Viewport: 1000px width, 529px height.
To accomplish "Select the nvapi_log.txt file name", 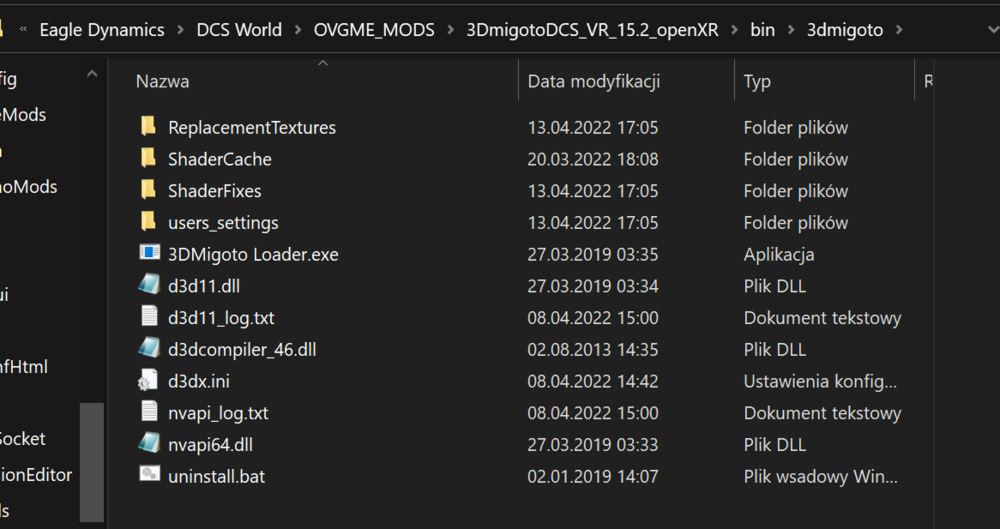I will 218,413.
